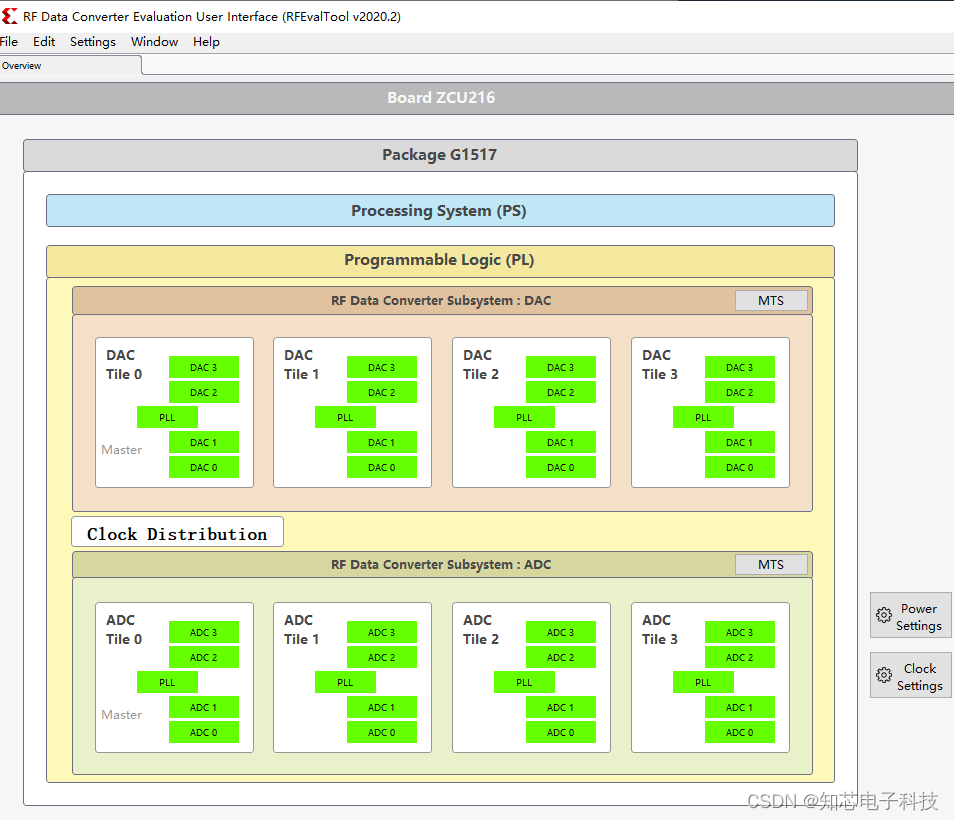Select PLL block in DAC Tile 2
The width and height of the screenshot is (954, 820).
pyautogui.click(x=524, y=417)
